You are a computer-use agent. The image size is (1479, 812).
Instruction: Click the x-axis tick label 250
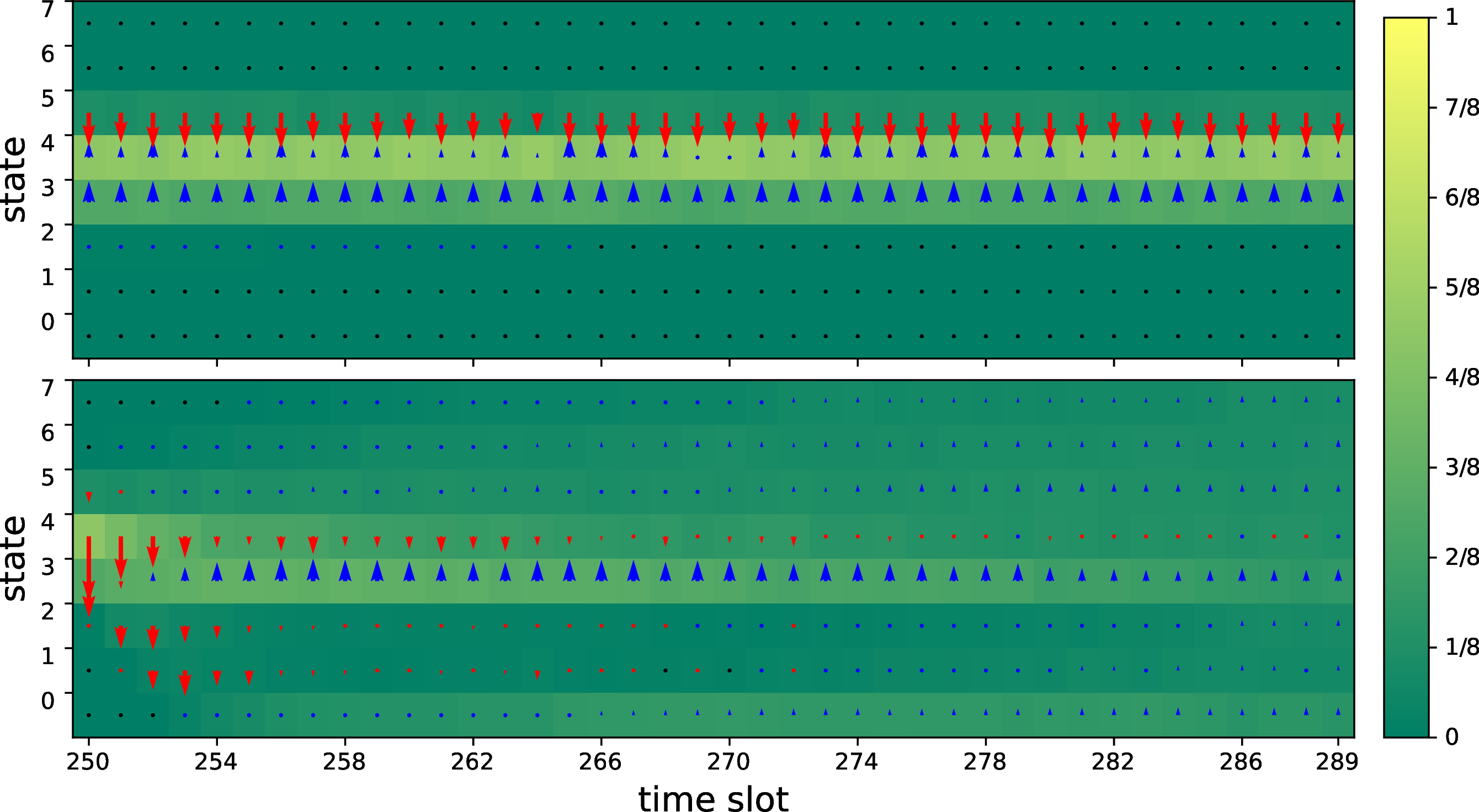(x=88, y=762)
